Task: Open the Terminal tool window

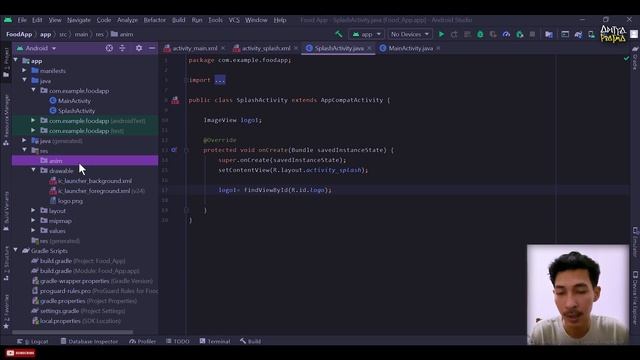Action: pyautogui.click(x=215, y=341)
